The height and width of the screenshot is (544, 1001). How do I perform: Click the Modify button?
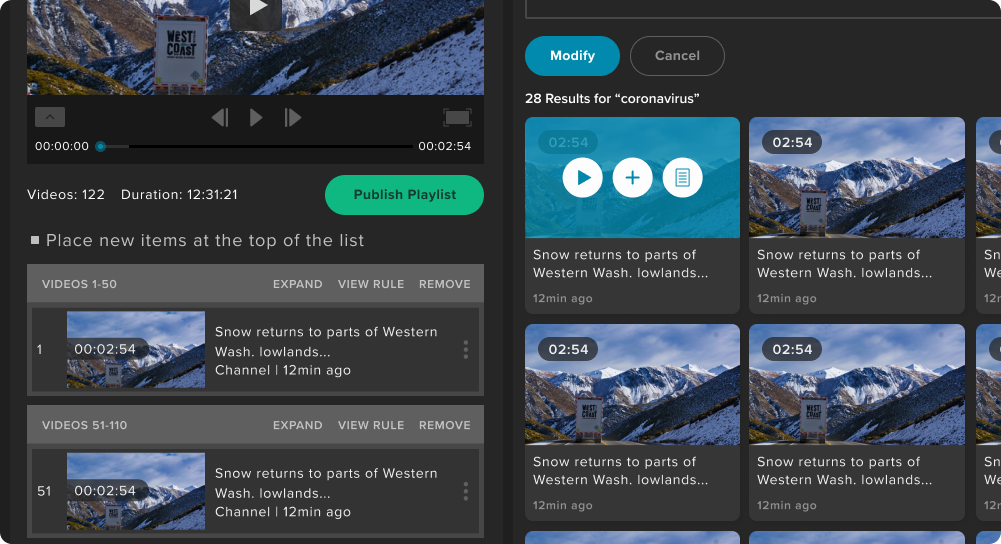click(572, 56)
